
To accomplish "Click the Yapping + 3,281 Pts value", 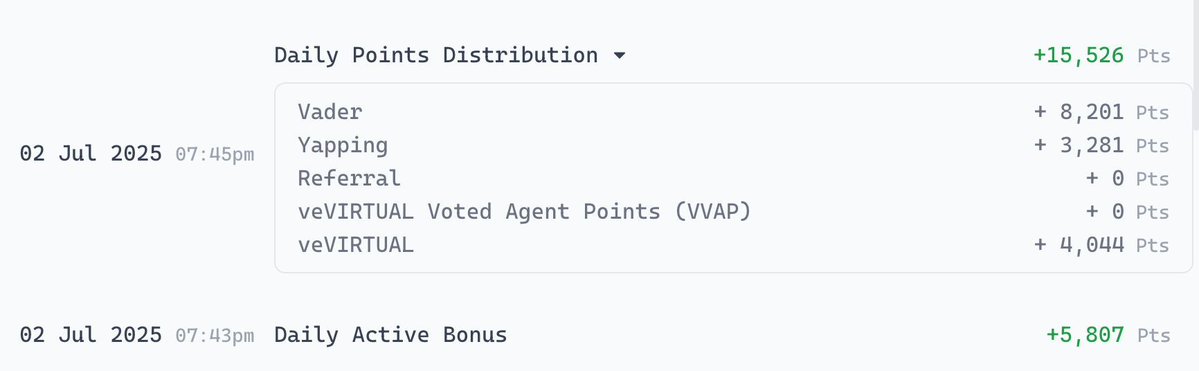I will (x=1101, y=145).
